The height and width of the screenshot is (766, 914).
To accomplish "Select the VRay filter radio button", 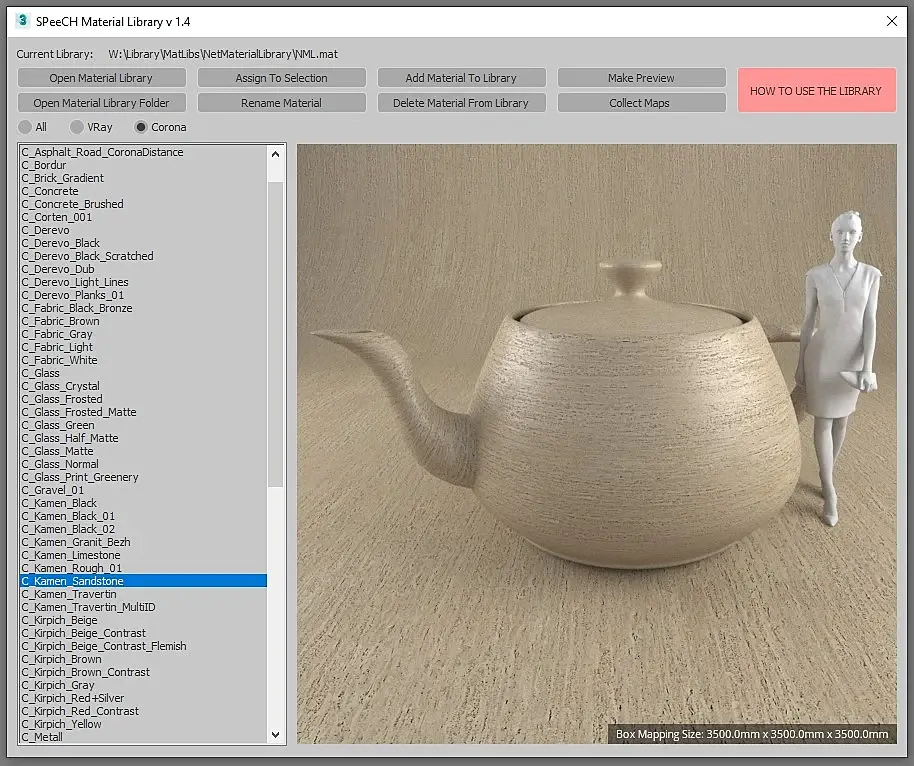I will pyautogui.click(x=77, y=127).
